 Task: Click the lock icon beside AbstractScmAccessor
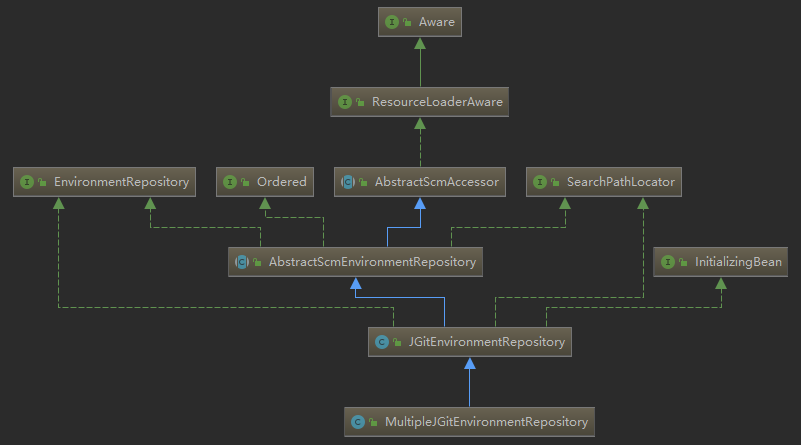[363, 182]
